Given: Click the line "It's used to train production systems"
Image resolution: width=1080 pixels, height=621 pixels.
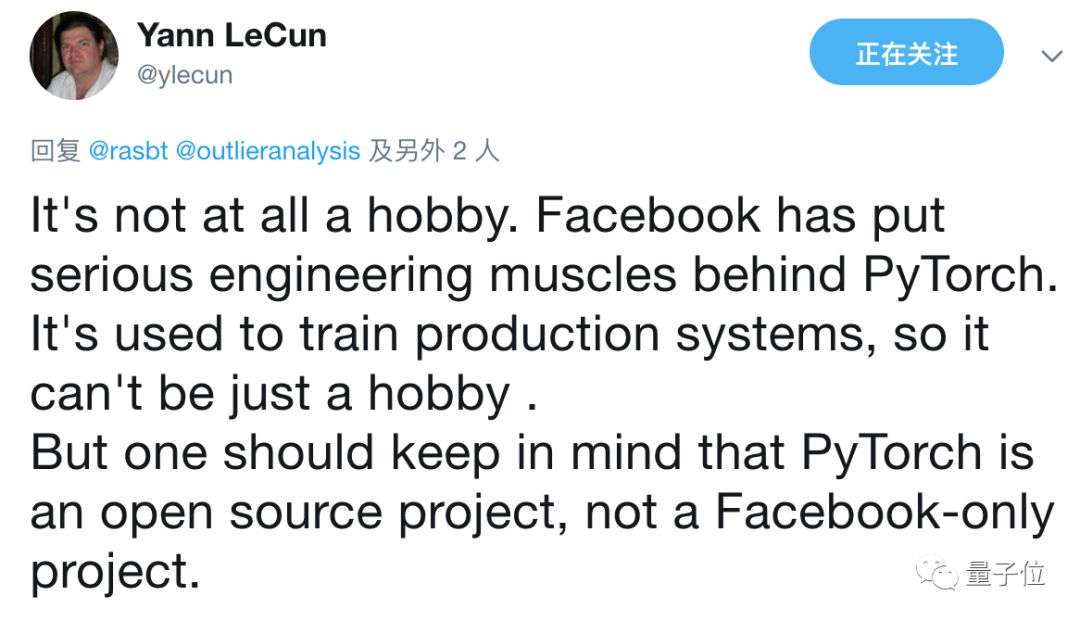Looking at the screenshot, I should 510,334.
